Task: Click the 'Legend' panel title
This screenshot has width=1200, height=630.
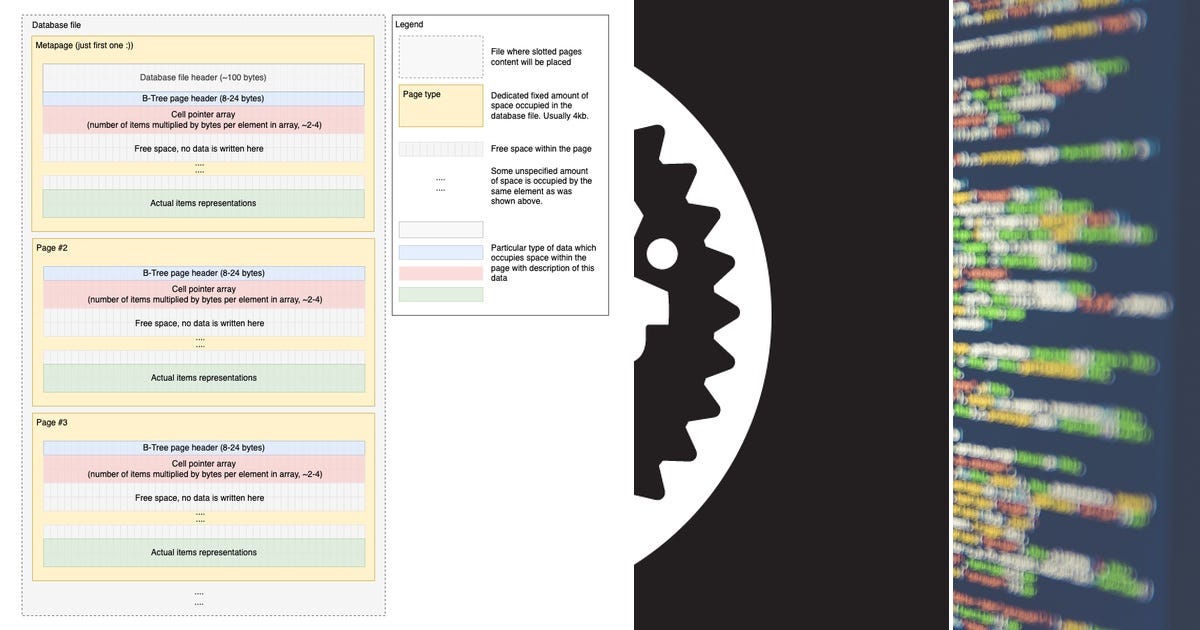Action: [409, 24]
